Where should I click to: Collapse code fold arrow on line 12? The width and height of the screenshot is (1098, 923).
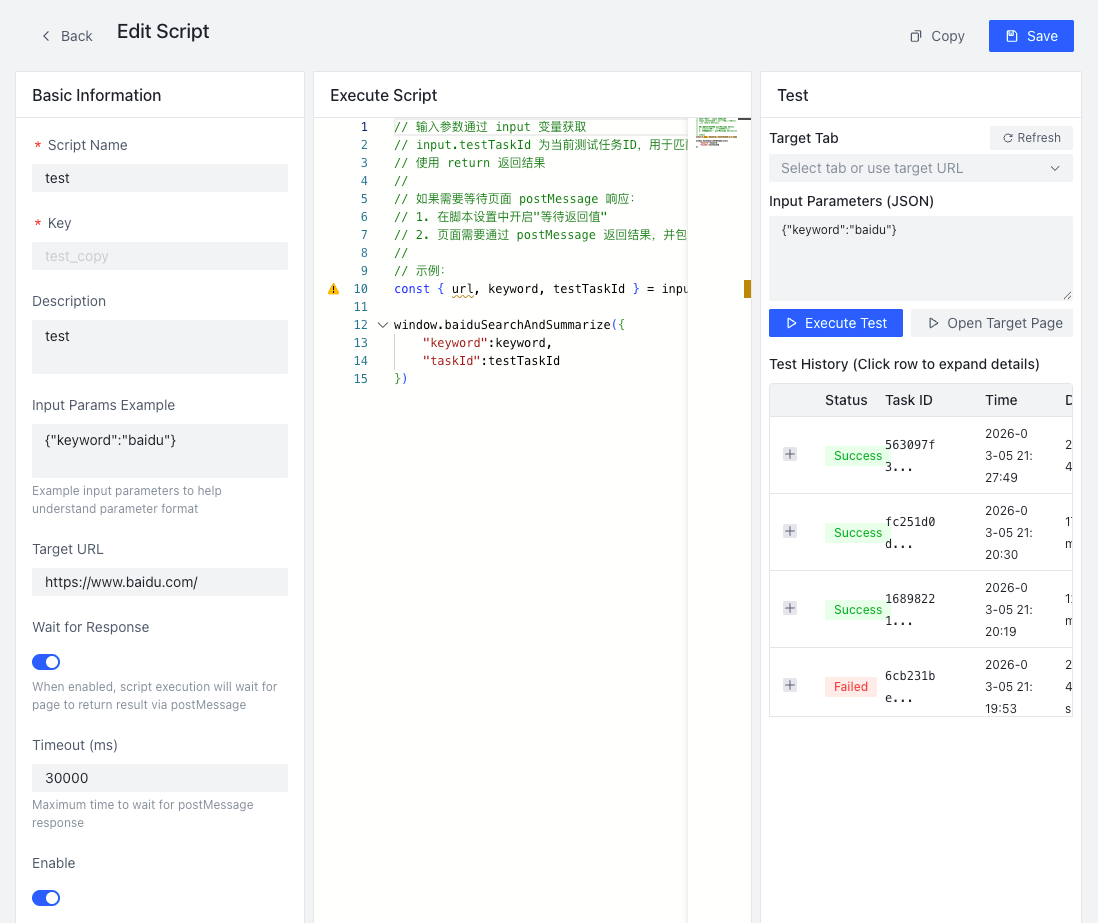point(382,325)
